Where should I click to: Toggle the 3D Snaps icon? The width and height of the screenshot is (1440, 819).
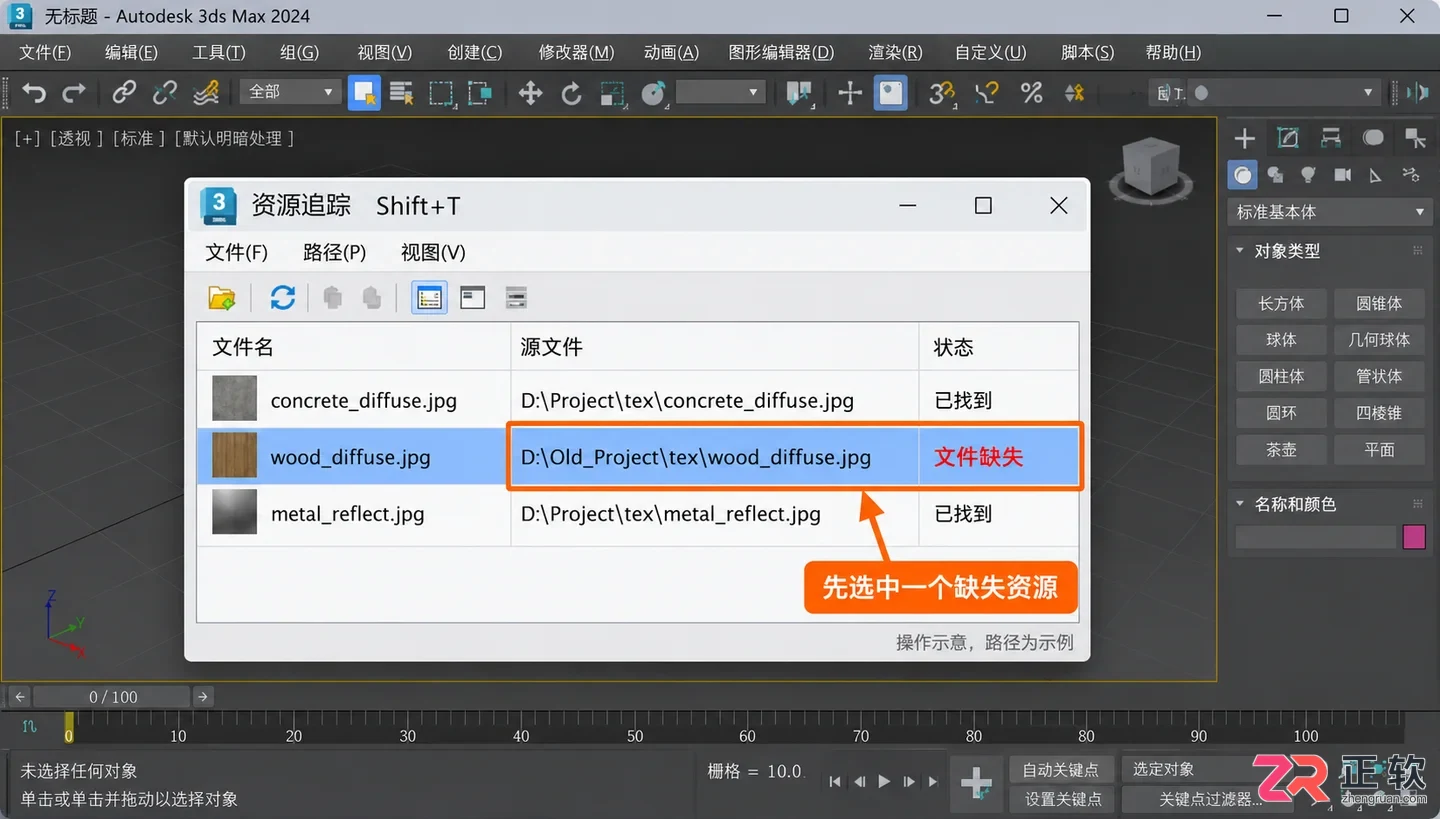[941, 93]
